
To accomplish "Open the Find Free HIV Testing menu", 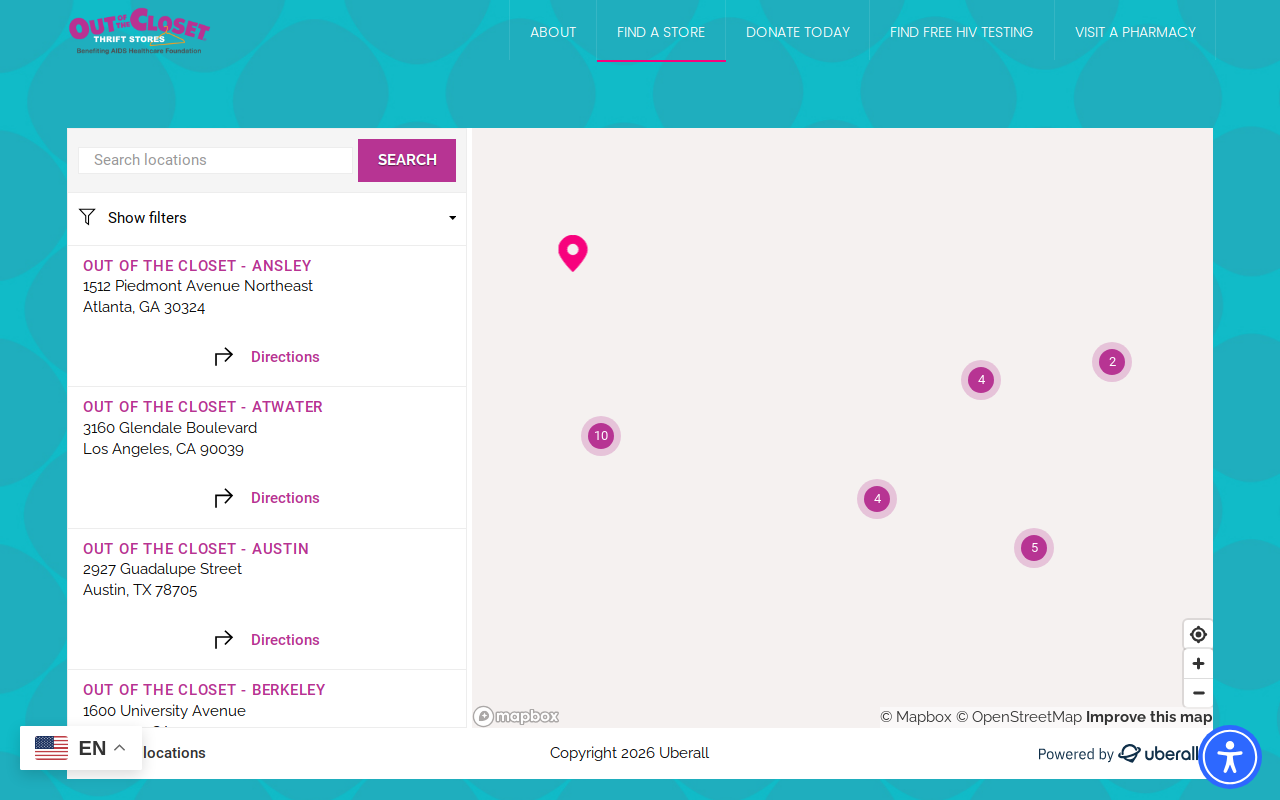I will coord(961,32).
